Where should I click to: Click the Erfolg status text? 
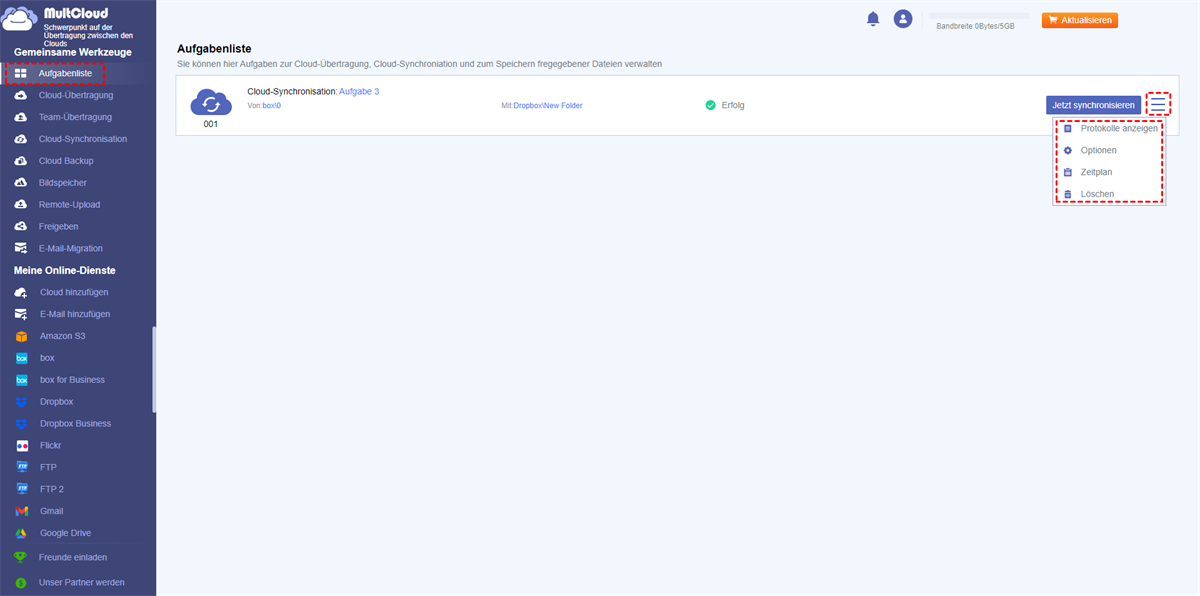(x=733, y=105)
